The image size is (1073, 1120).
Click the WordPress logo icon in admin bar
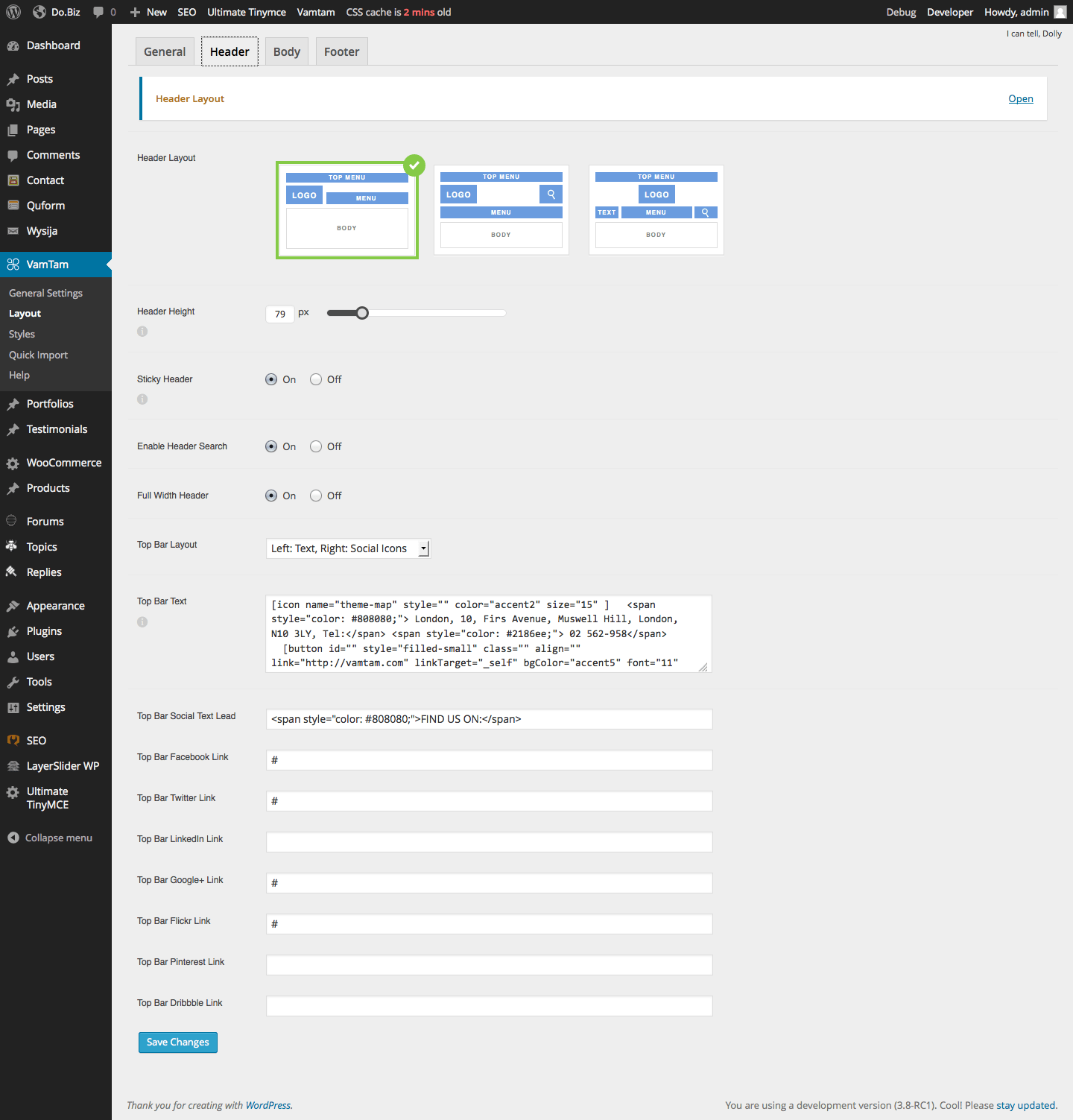click(x=13, y=12)
